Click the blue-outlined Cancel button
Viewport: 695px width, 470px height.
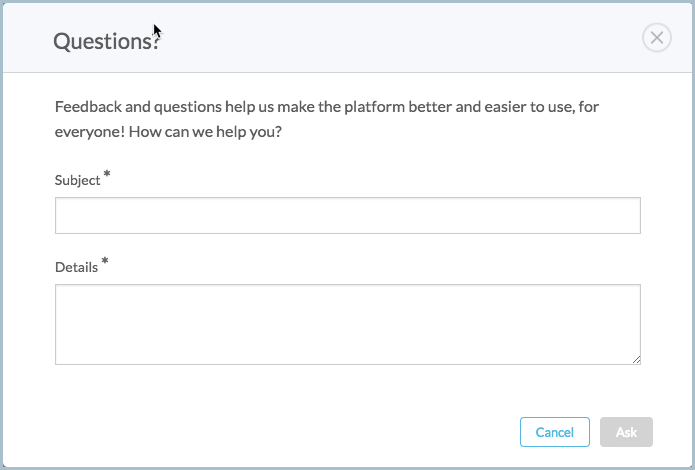554,432
